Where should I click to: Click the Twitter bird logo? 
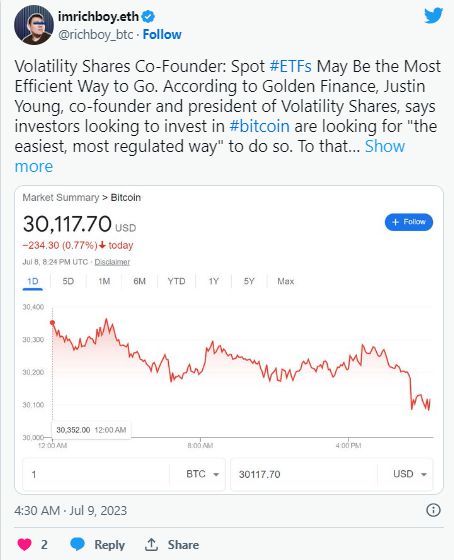[x=433, y=15]
